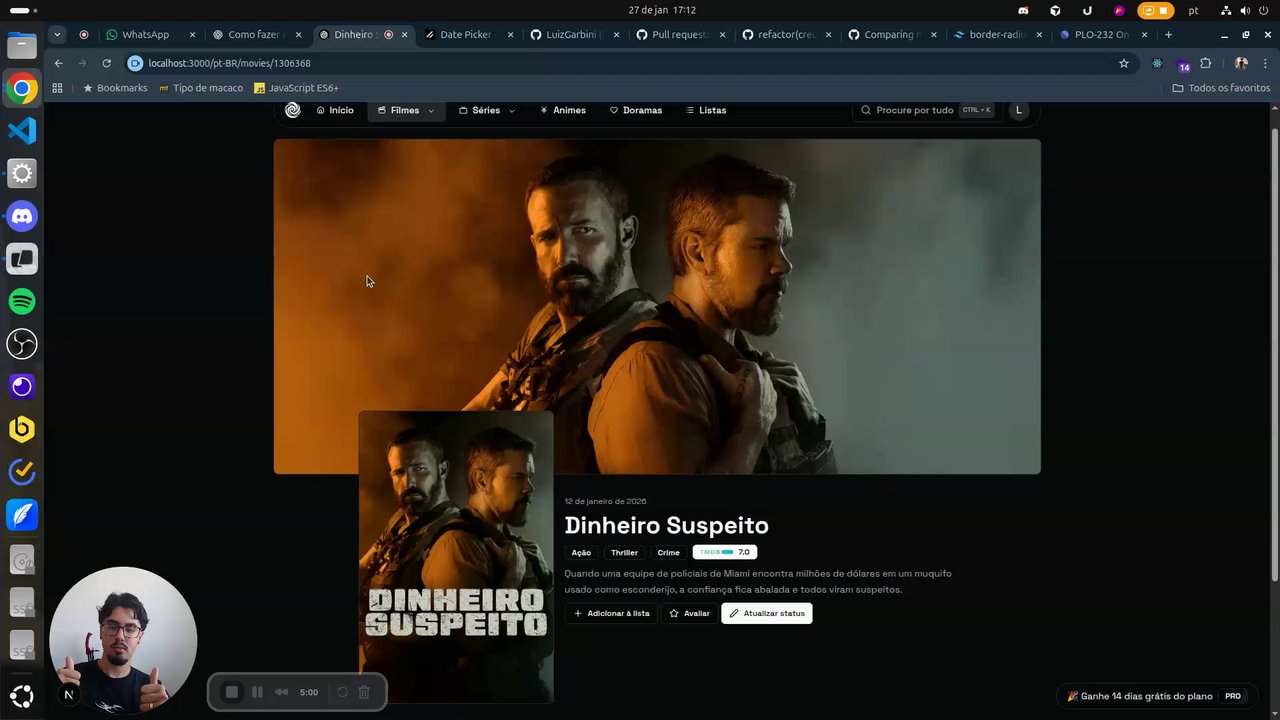
Task: Open the JavaScript ES6+ bookmark
Action: [296, 88]
